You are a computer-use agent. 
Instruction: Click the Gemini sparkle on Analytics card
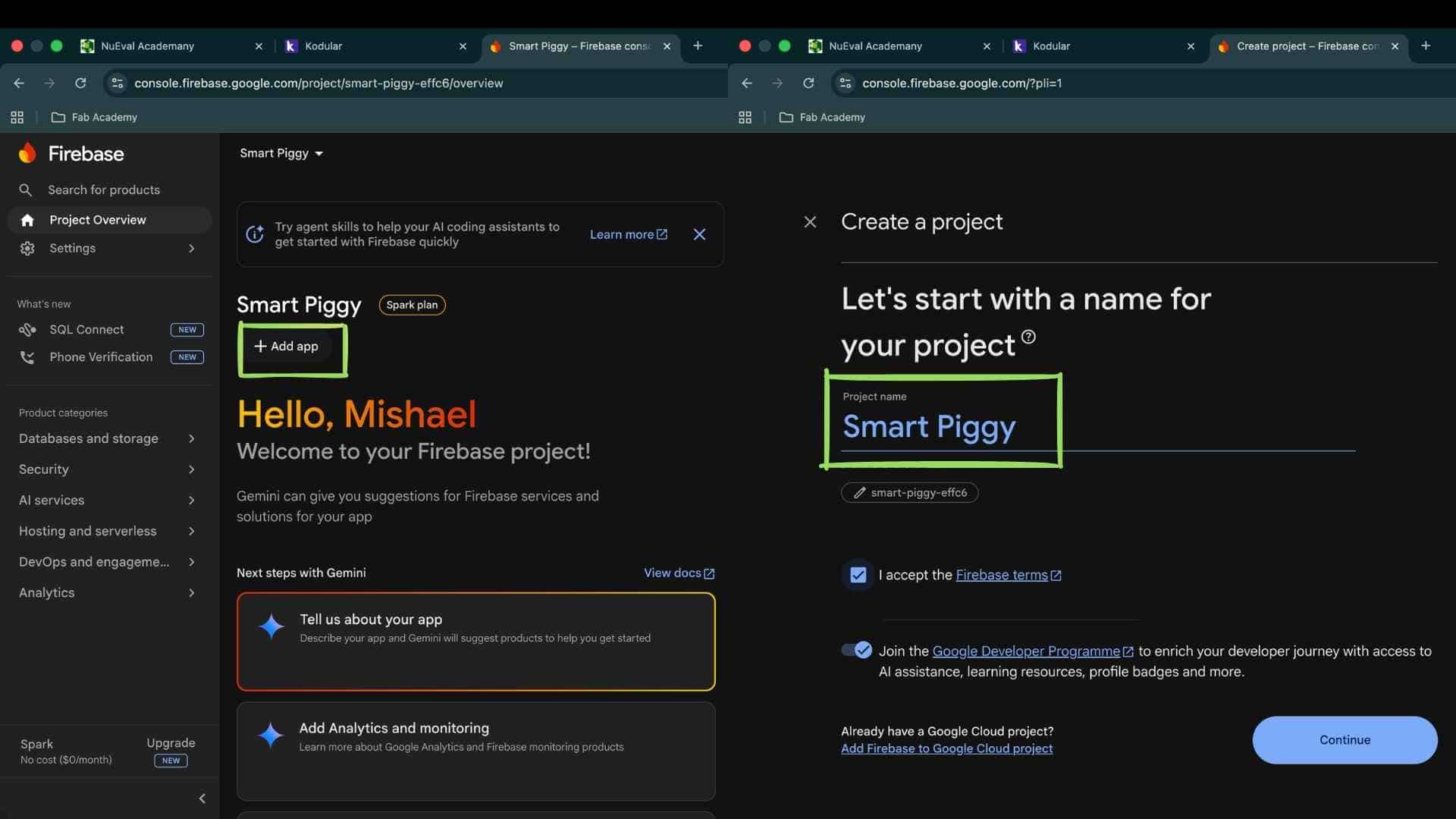pos(271,735)
